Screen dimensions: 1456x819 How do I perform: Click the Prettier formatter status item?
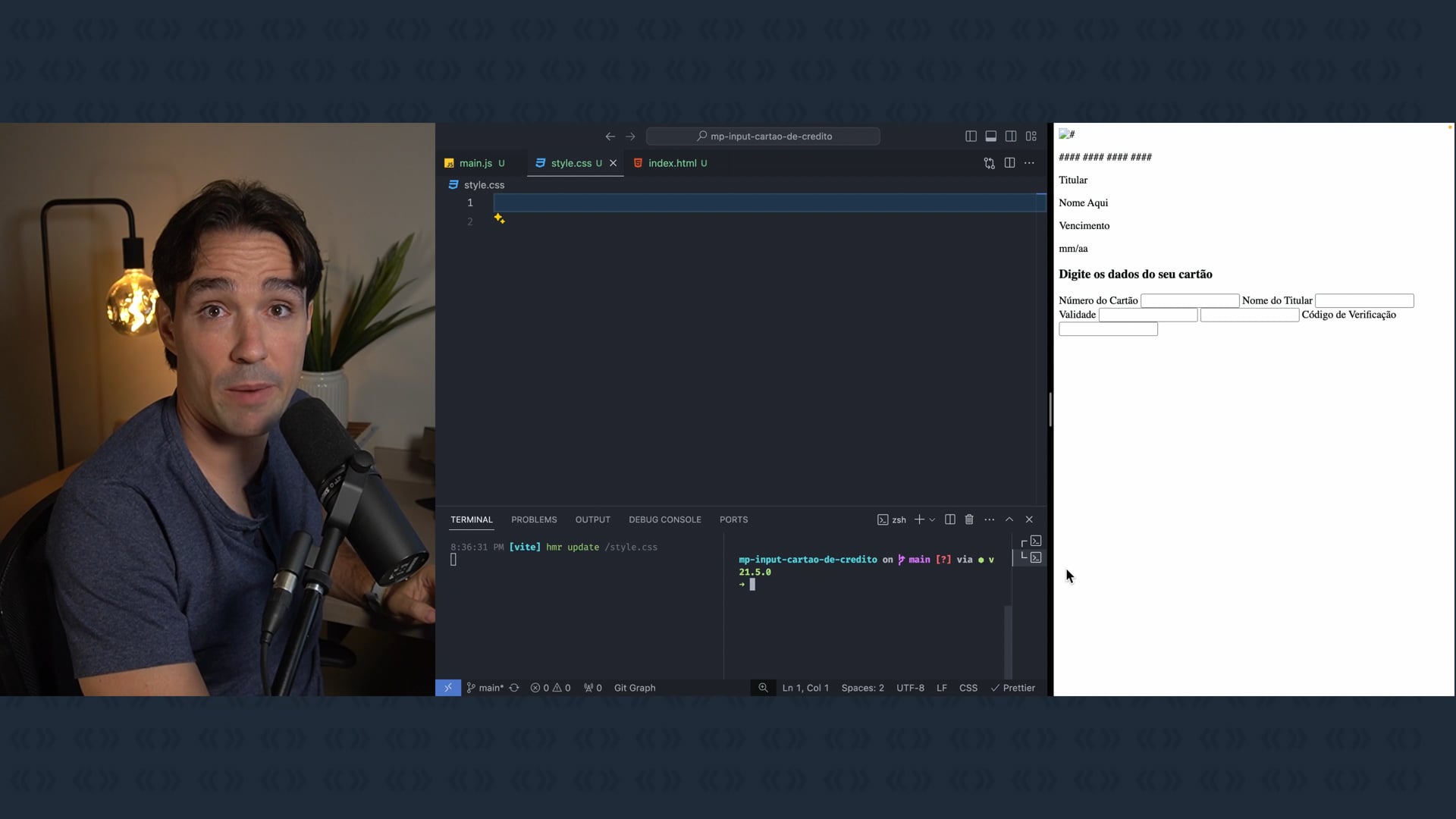coord(1013,688)
